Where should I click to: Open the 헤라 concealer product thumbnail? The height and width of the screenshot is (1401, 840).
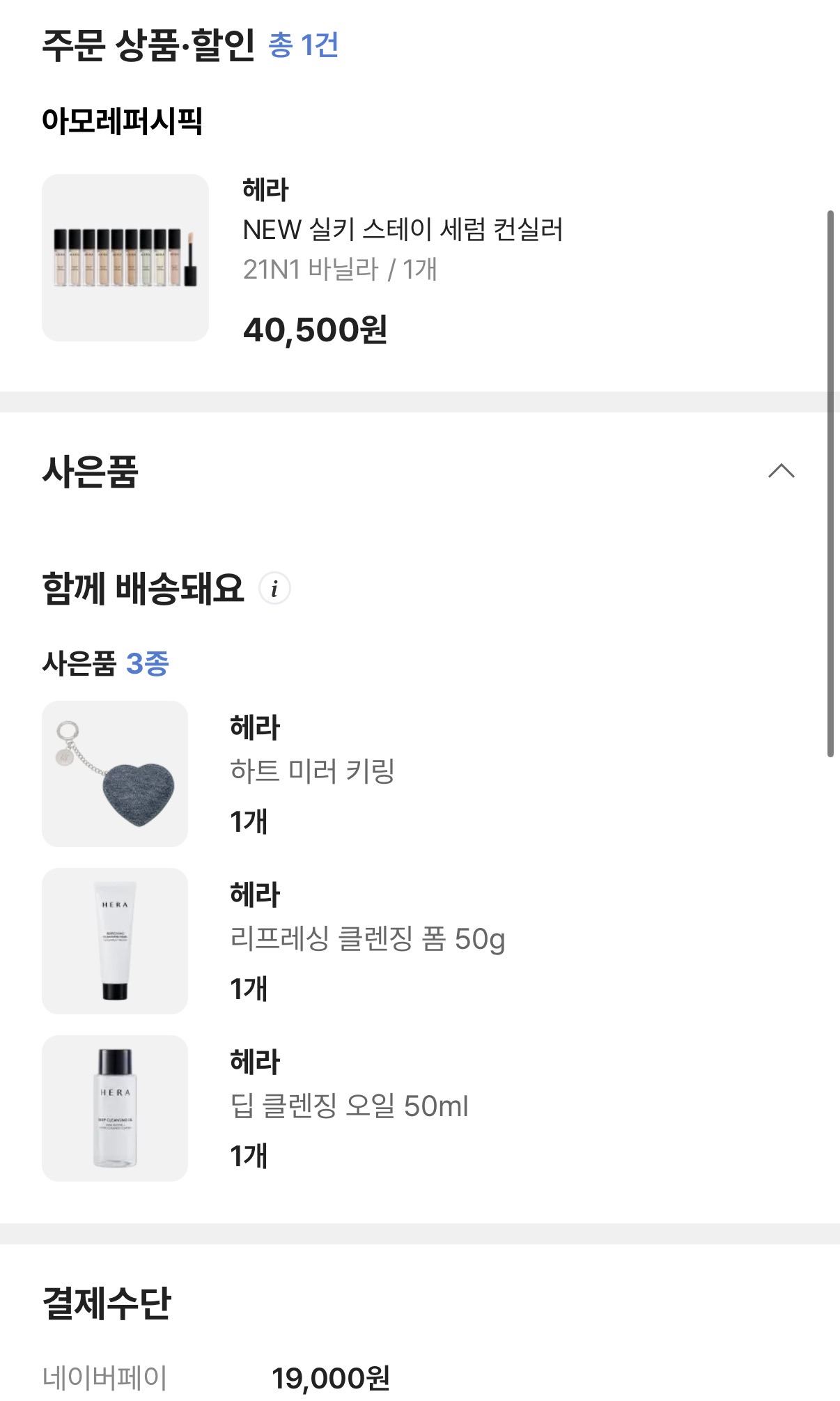click(125, 258)
